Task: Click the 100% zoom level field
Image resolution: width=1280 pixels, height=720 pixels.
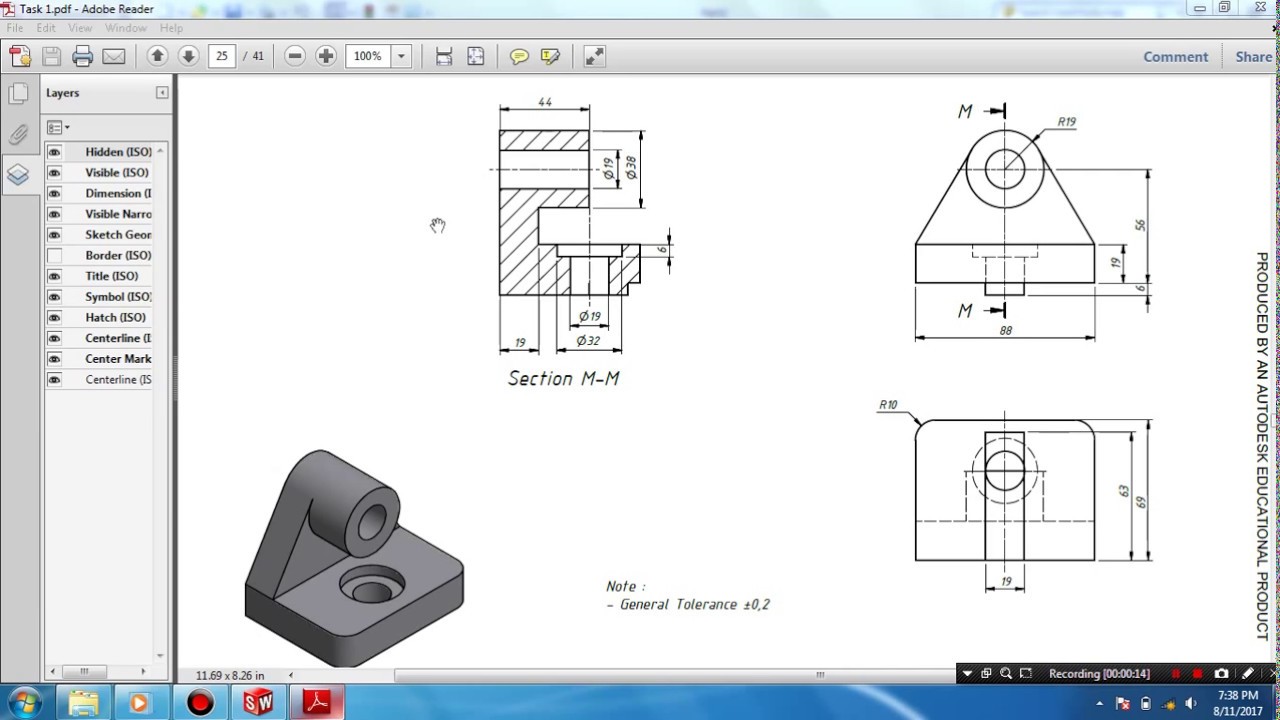Action: 368,57
